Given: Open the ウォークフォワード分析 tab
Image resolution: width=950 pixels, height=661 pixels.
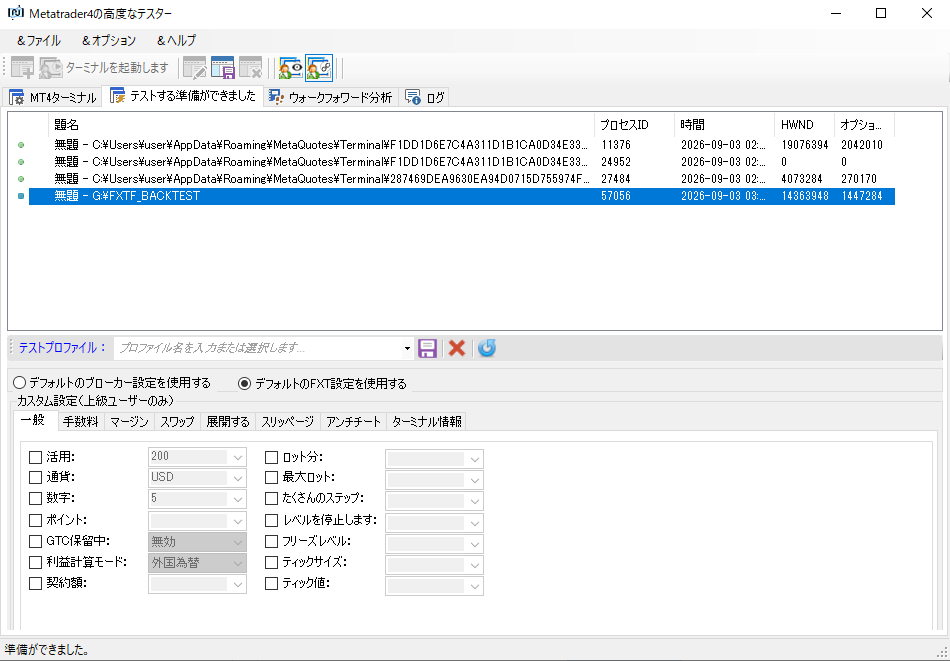Looking at the screenshot, I should pos(331,97).
